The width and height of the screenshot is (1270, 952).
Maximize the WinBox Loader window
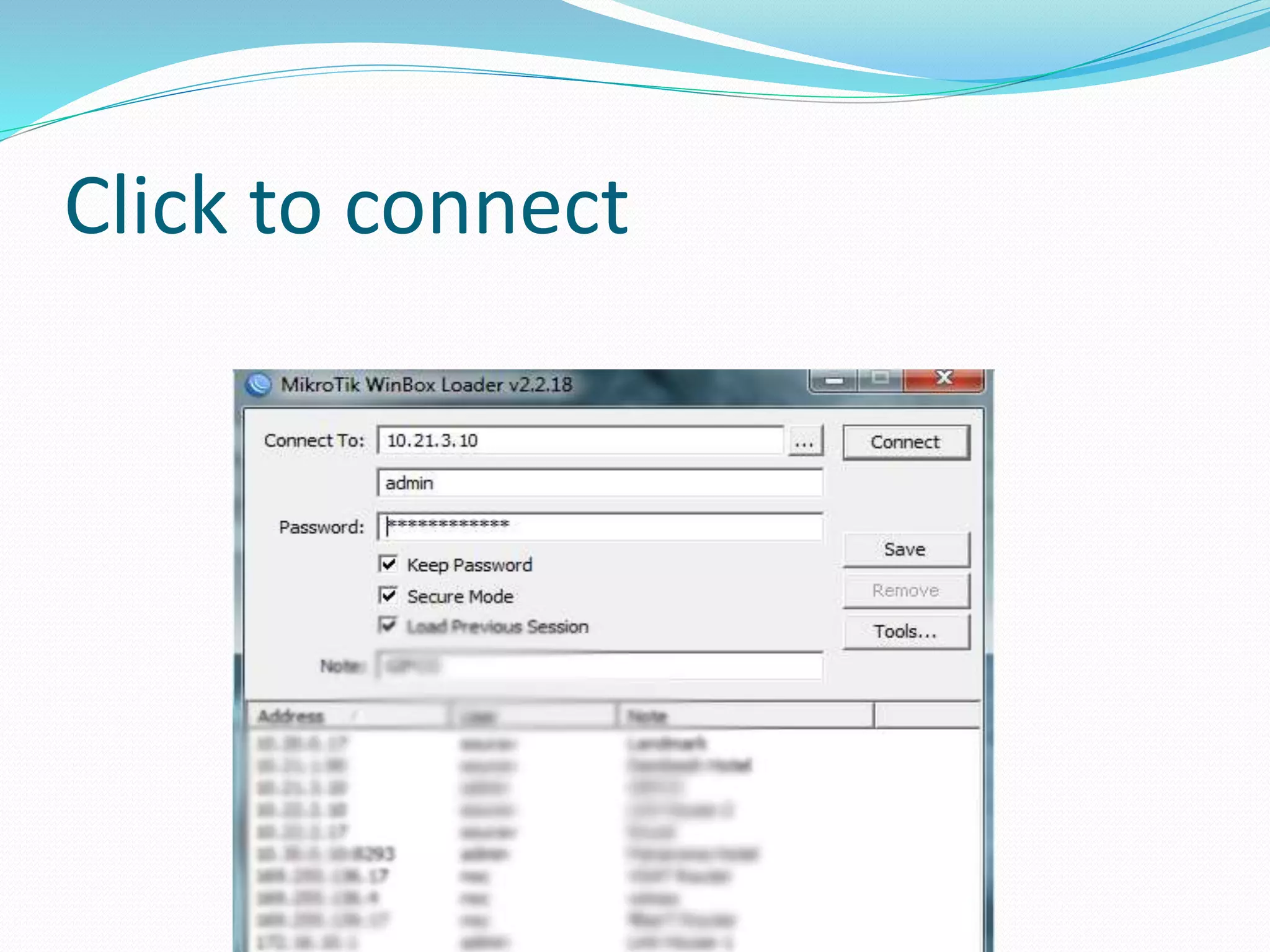[880, 379]
